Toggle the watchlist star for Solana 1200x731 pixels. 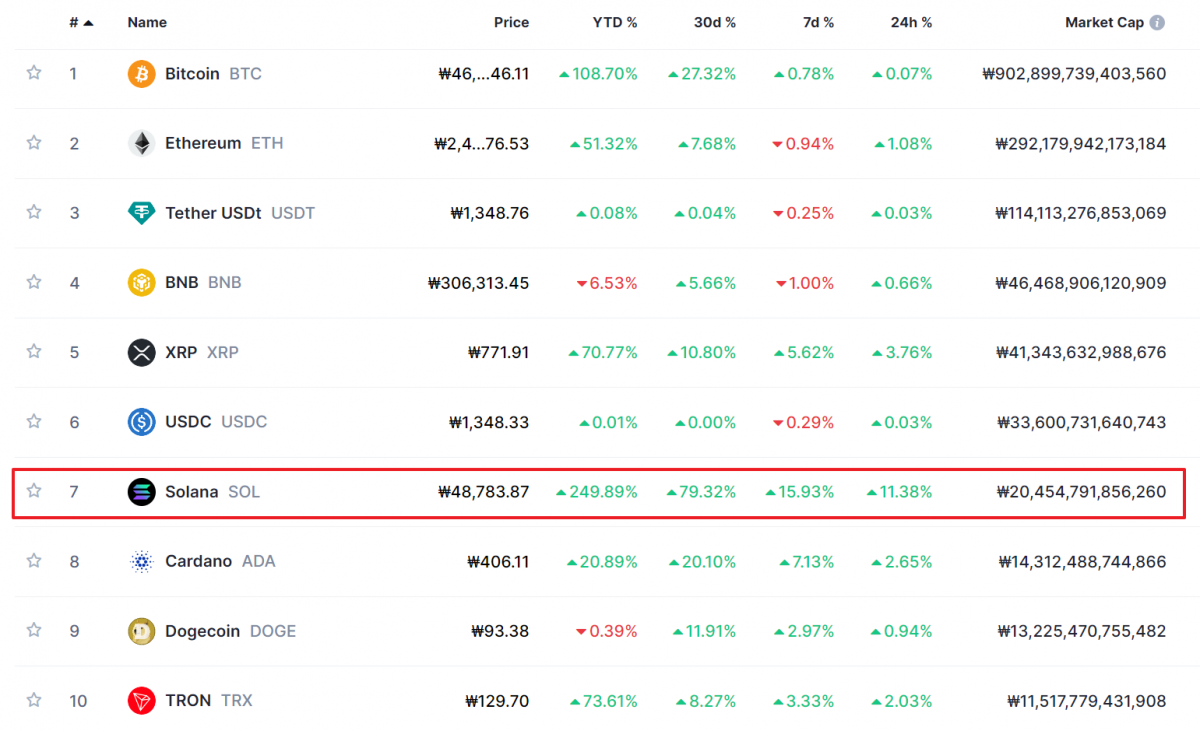coord(34,491)
